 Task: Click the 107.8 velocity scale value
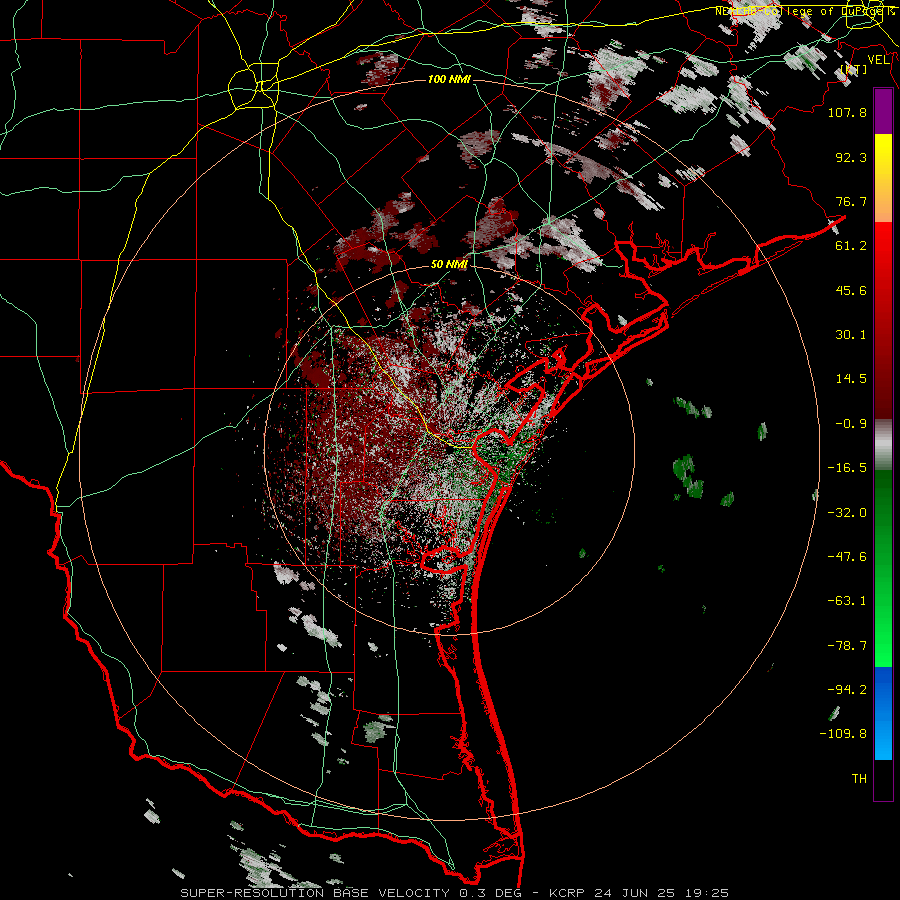(x=847, y=112)
